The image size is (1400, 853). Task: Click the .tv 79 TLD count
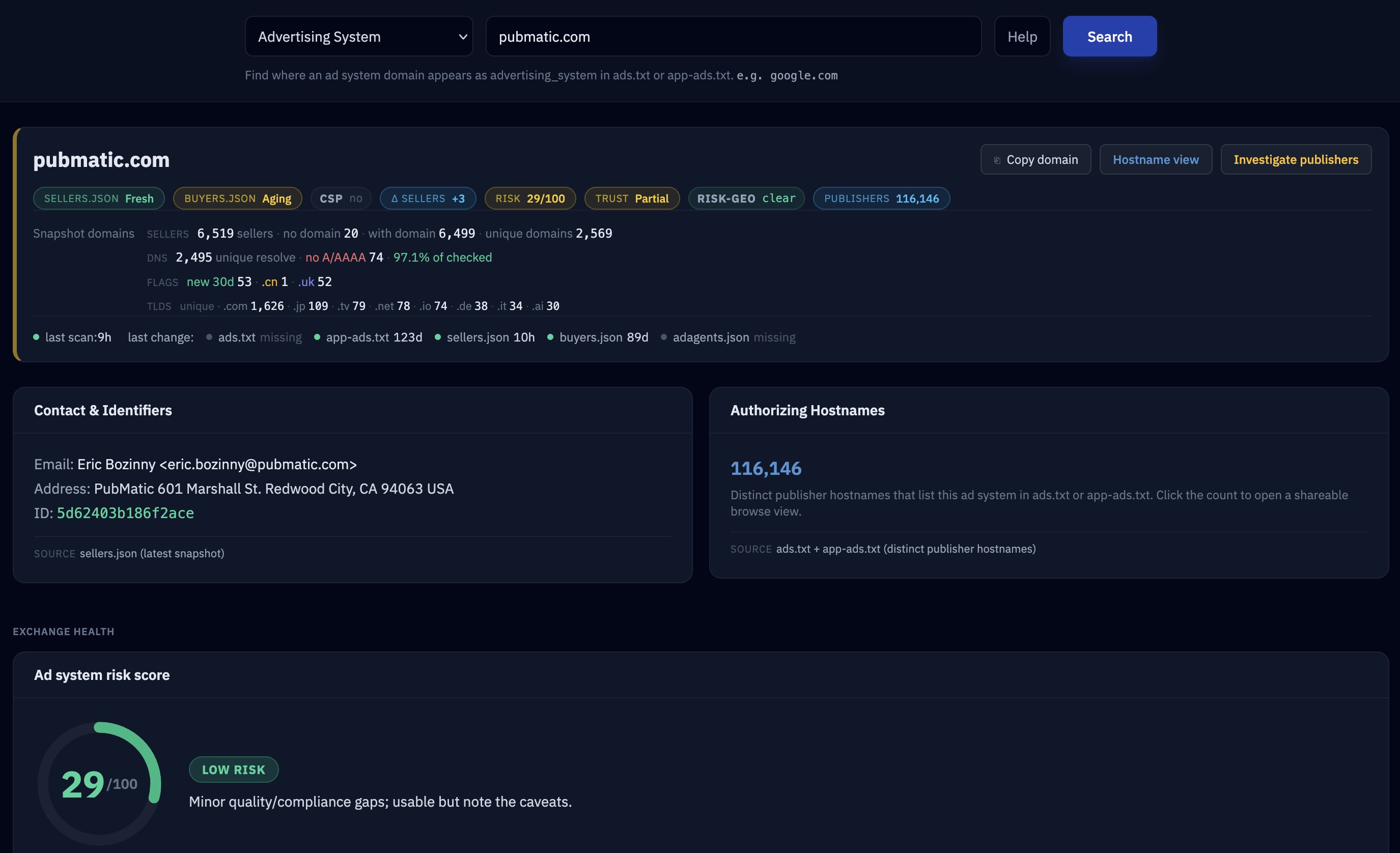click(352, 306)
